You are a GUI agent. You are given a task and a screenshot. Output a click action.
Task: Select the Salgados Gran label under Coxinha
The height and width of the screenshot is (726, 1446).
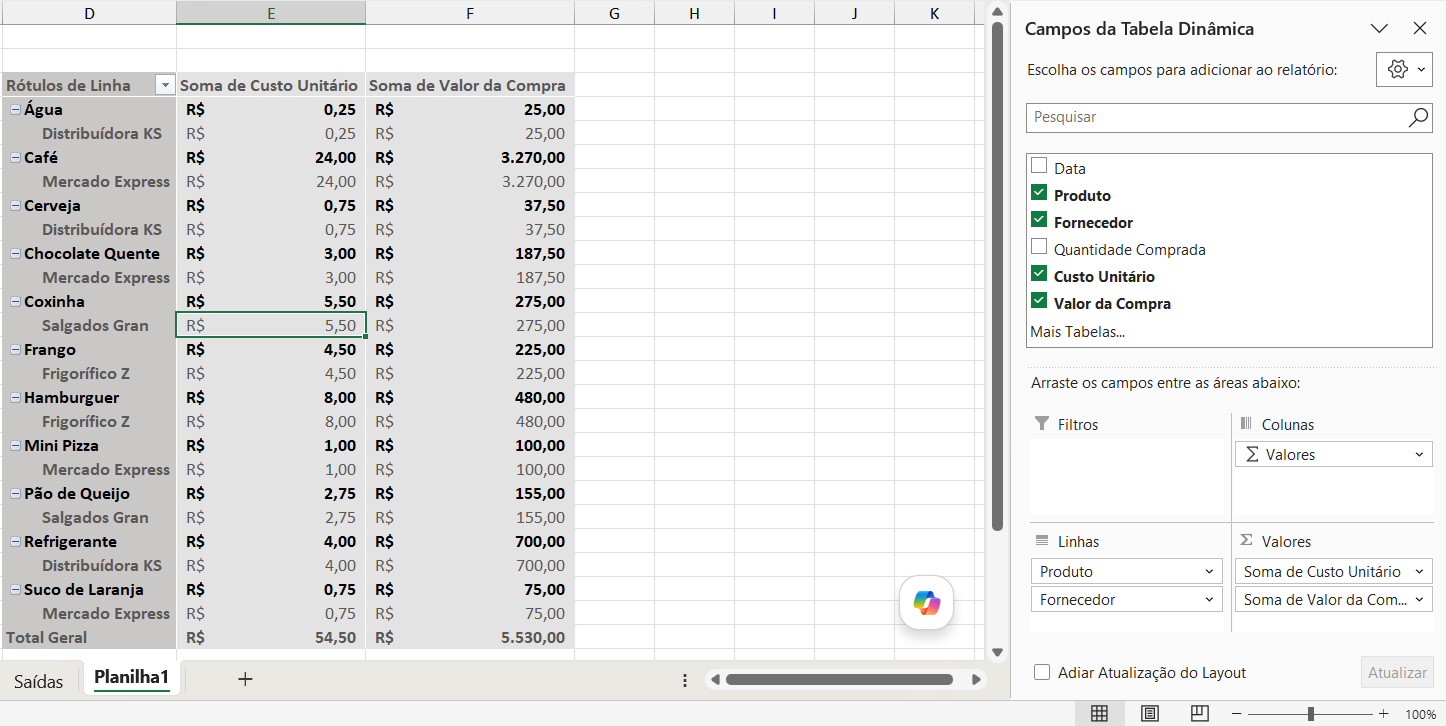tap(95, 325)
